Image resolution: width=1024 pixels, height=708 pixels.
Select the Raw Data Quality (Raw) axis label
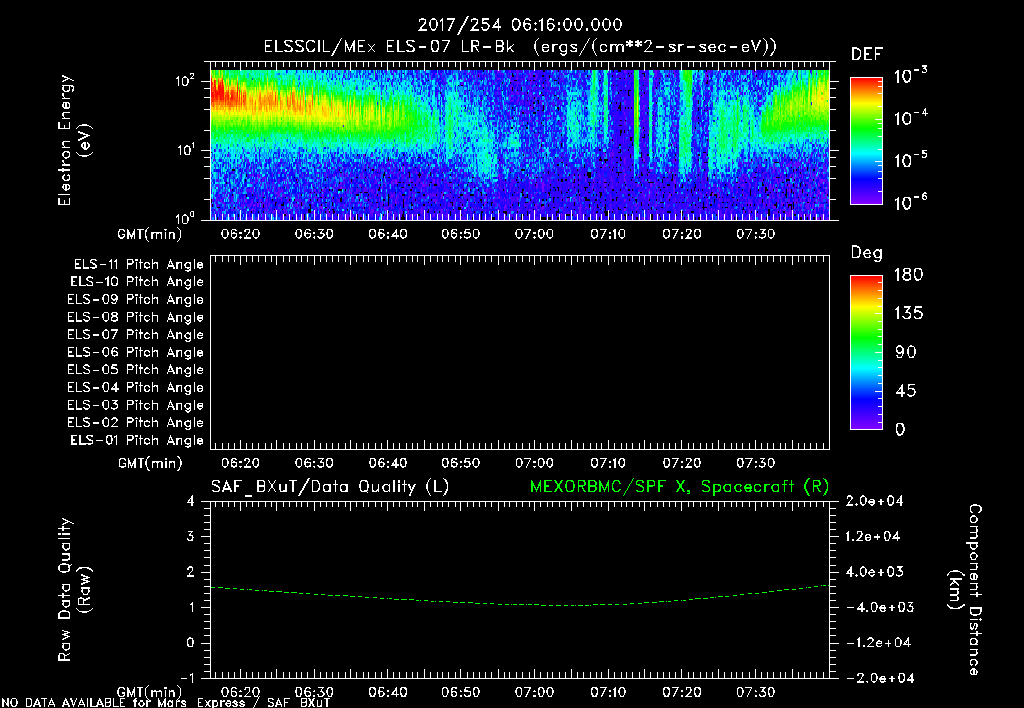(74, 590)
